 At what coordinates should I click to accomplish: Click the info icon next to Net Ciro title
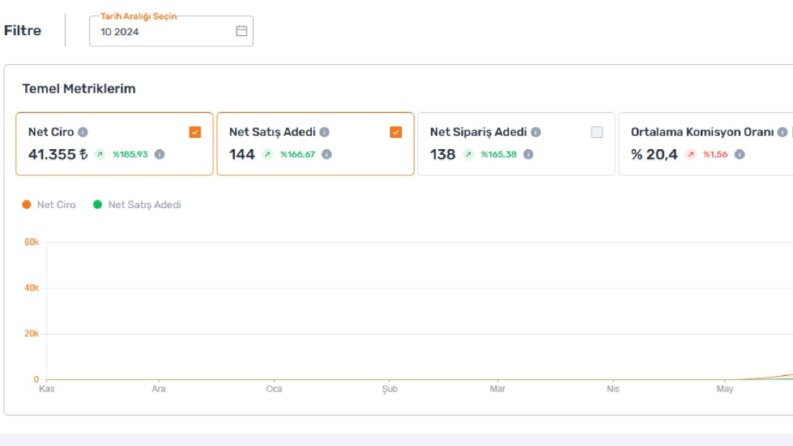[x=82, y=132]
